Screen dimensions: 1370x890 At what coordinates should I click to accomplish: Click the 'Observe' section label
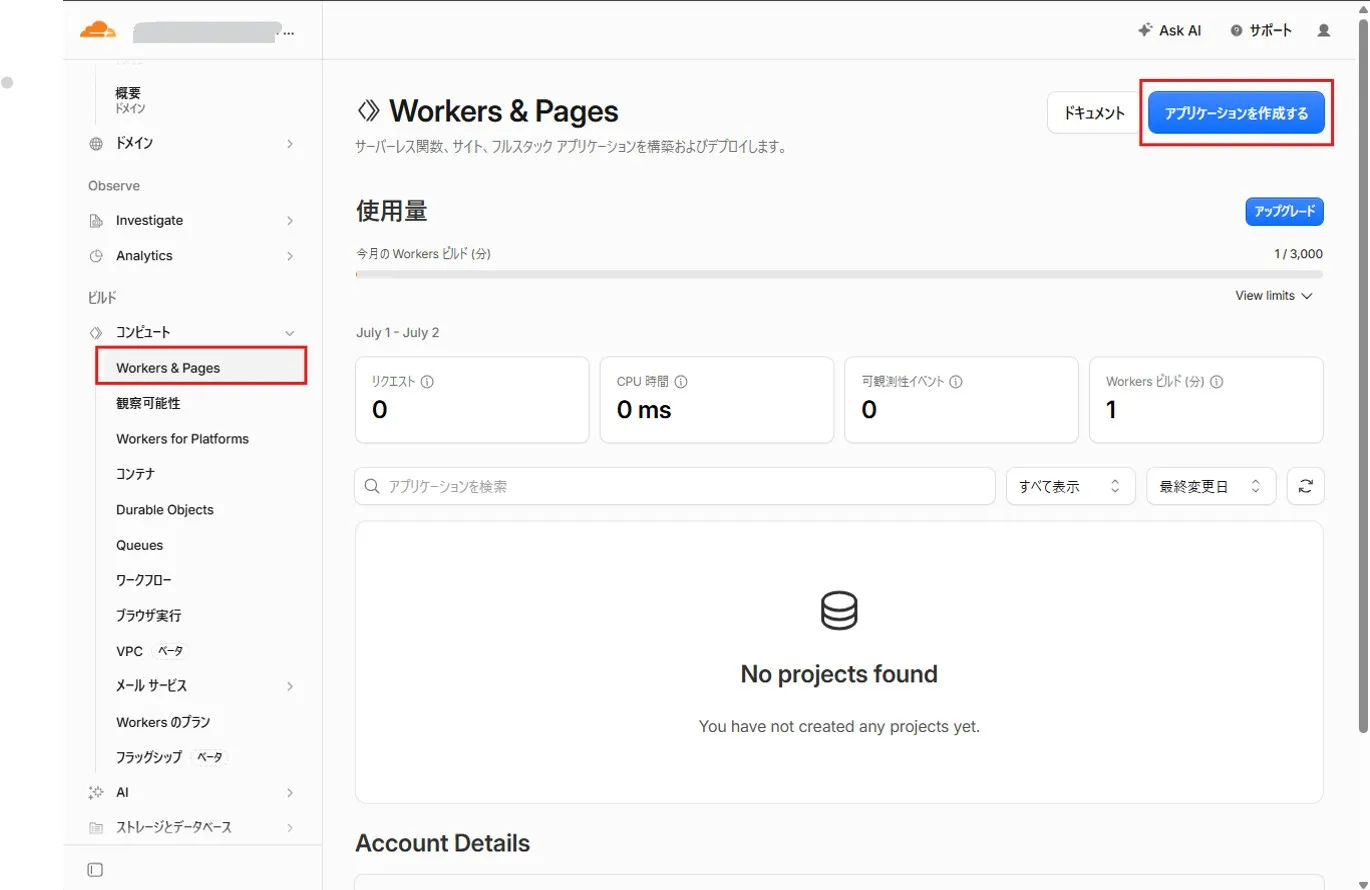tap(114, 186)
